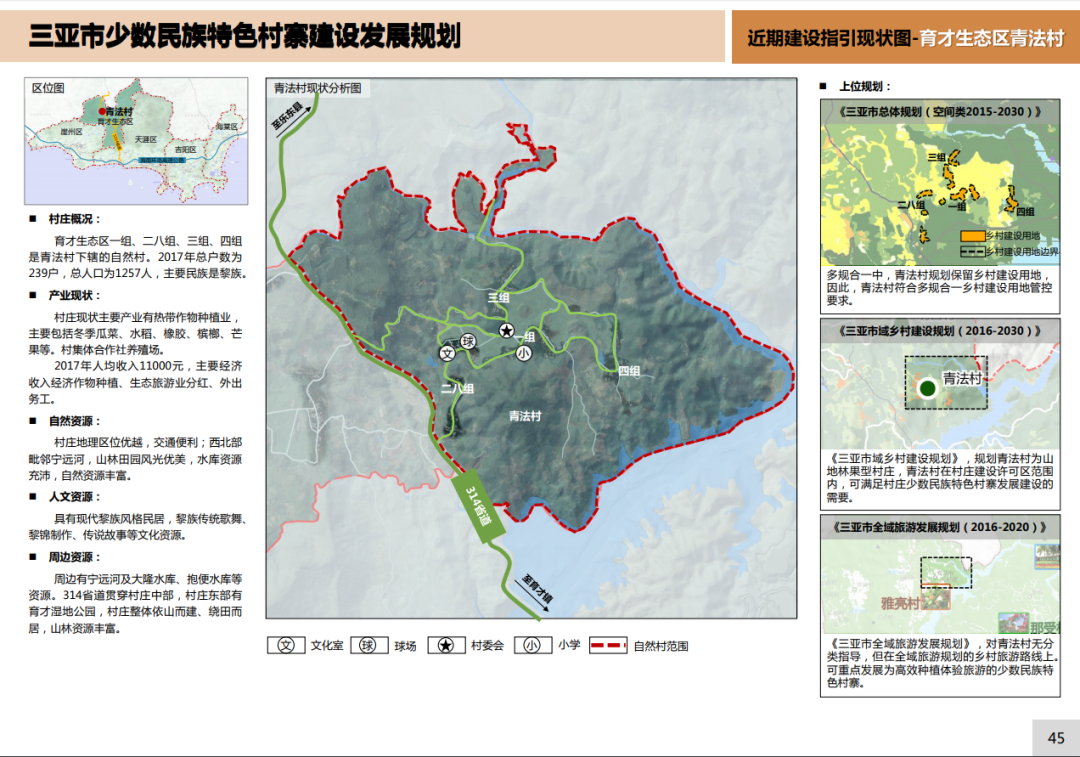Click the 小 legend icon for 小学
The image size is (1080, 757).
pos(533,645)
